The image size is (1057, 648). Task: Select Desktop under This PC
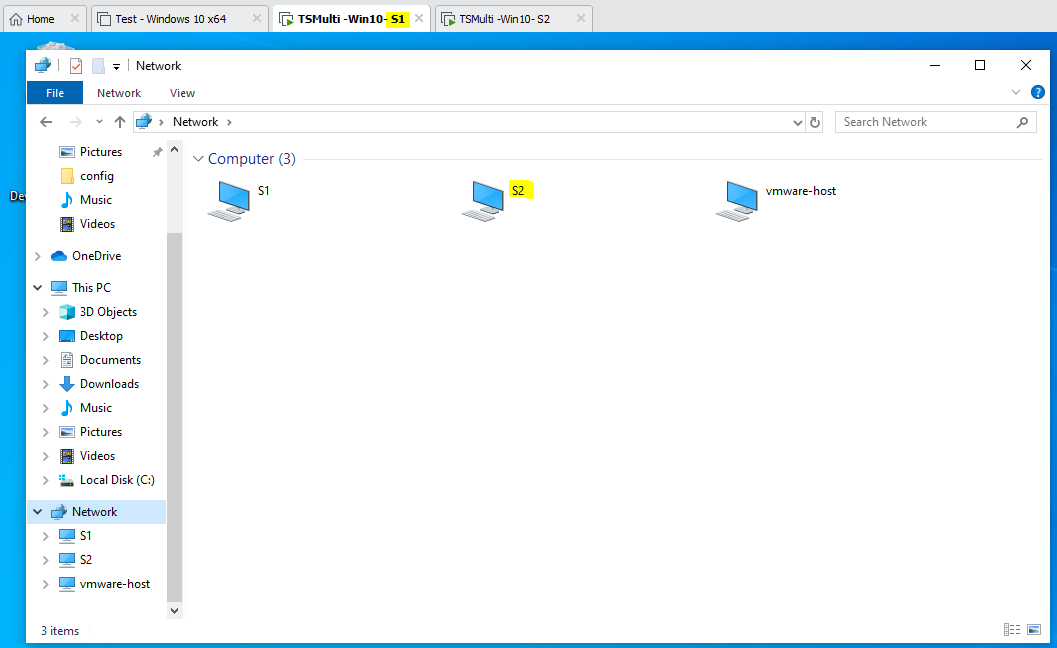pyautogui.click(x=101, y=336)
